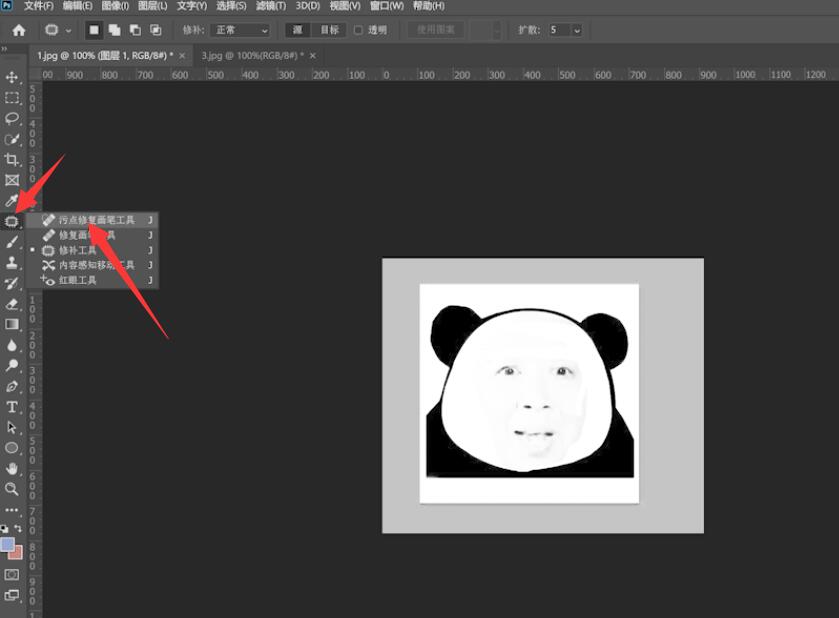
Task: Open the 图像(I) menu
Action: pos(115,6)
